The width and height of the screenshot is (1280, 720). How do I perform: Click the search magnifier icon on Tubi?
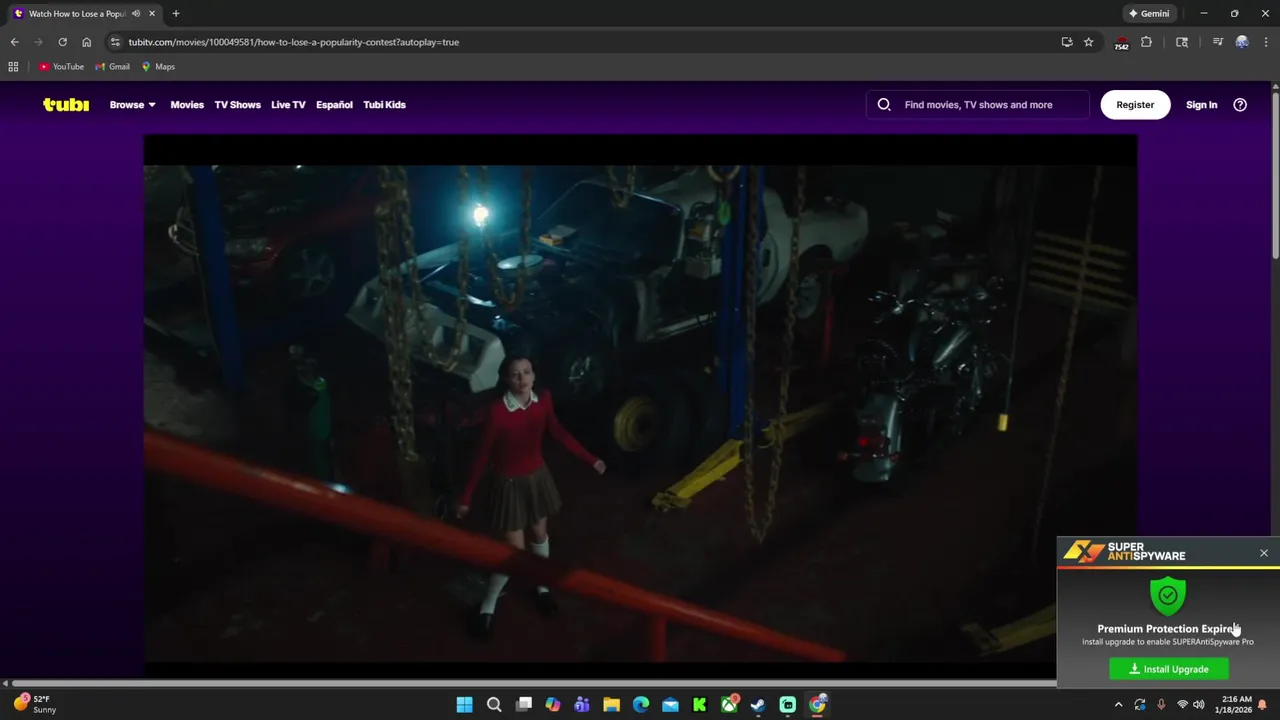pyautogui.click(x=884, y=104)
